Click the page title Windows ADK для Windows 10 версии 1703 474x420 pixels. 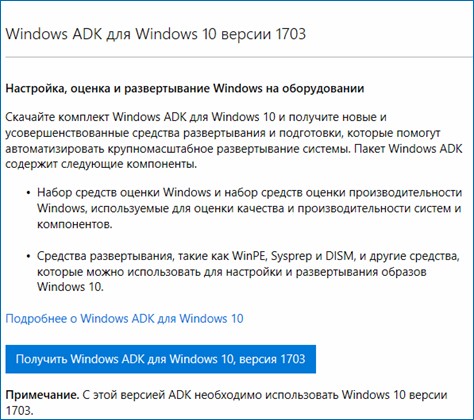[x=156, y=34]
